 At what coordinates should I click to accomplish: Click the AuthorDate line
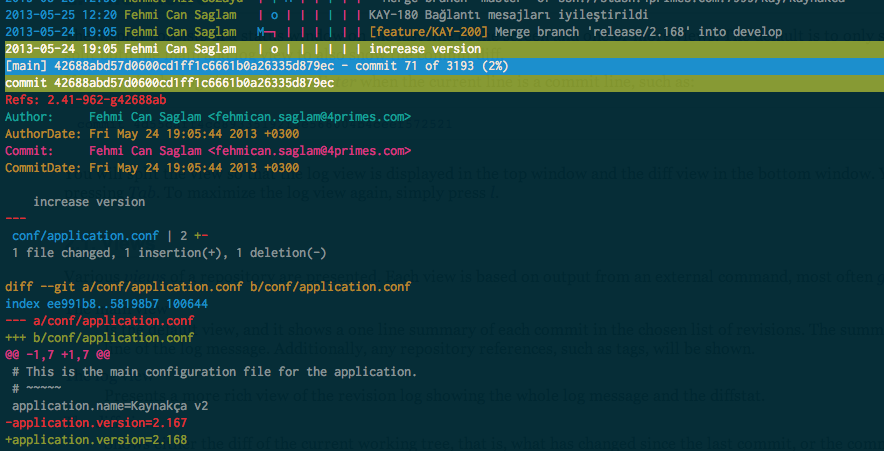pos(152,134)
